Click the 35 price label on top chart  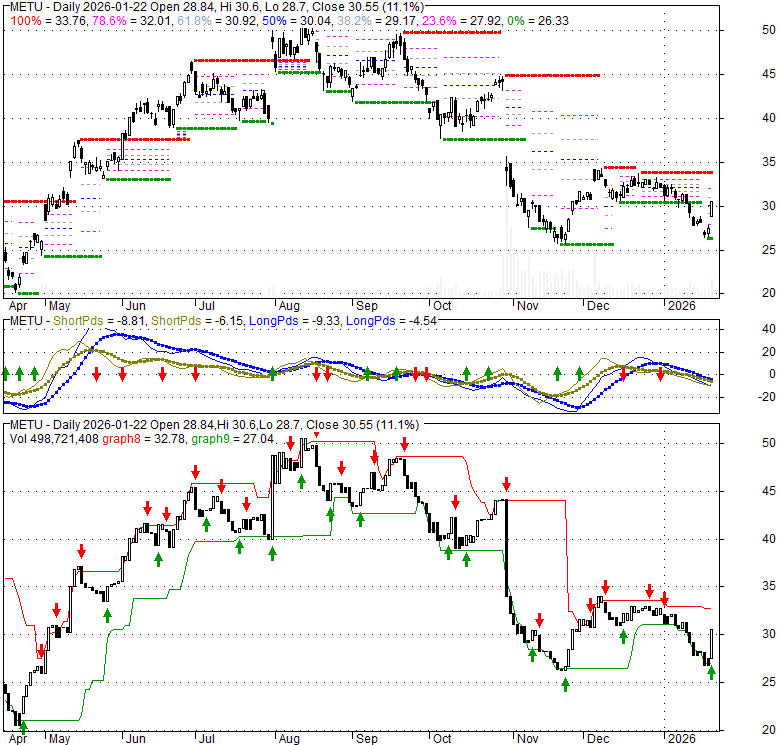click(x=769, y=162)
